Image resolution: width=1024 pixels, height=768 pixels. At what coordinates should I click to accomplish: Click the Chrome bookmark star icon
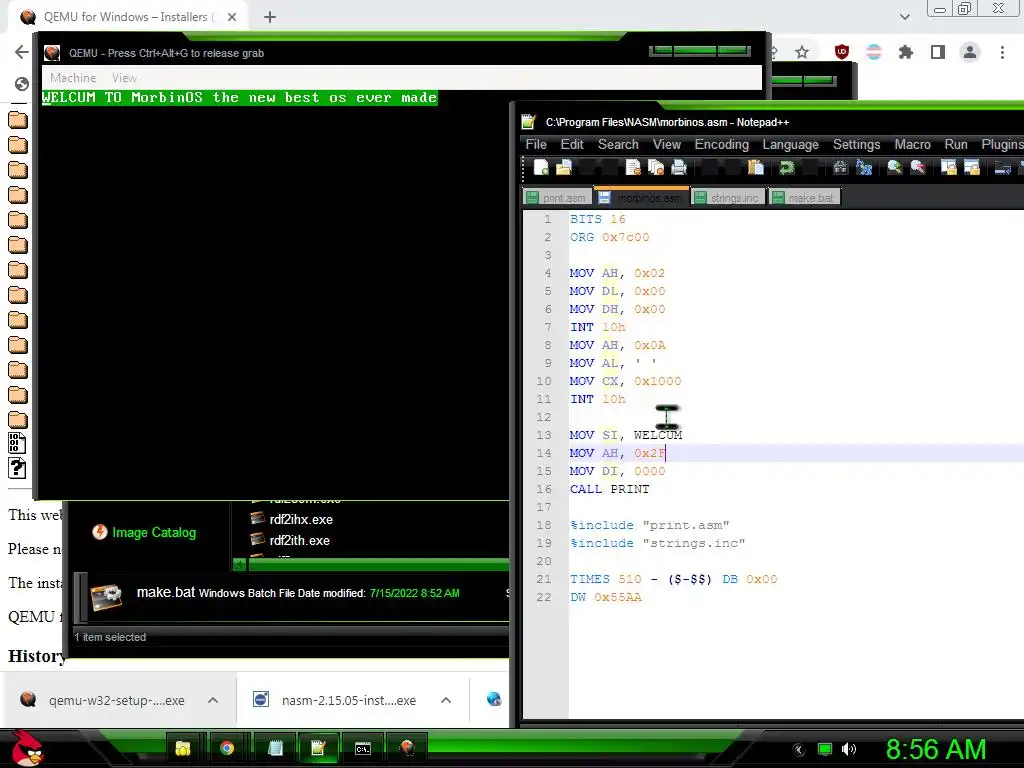802,52
